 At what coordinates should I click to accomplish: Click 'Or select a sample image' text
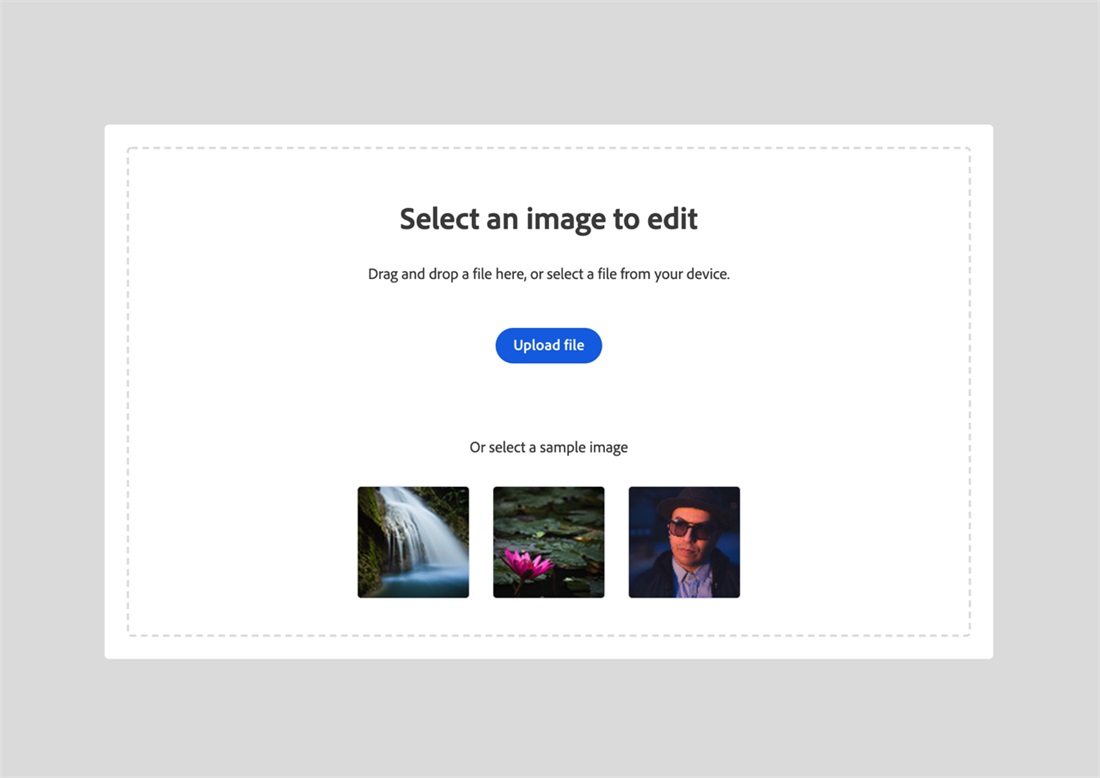548,447
